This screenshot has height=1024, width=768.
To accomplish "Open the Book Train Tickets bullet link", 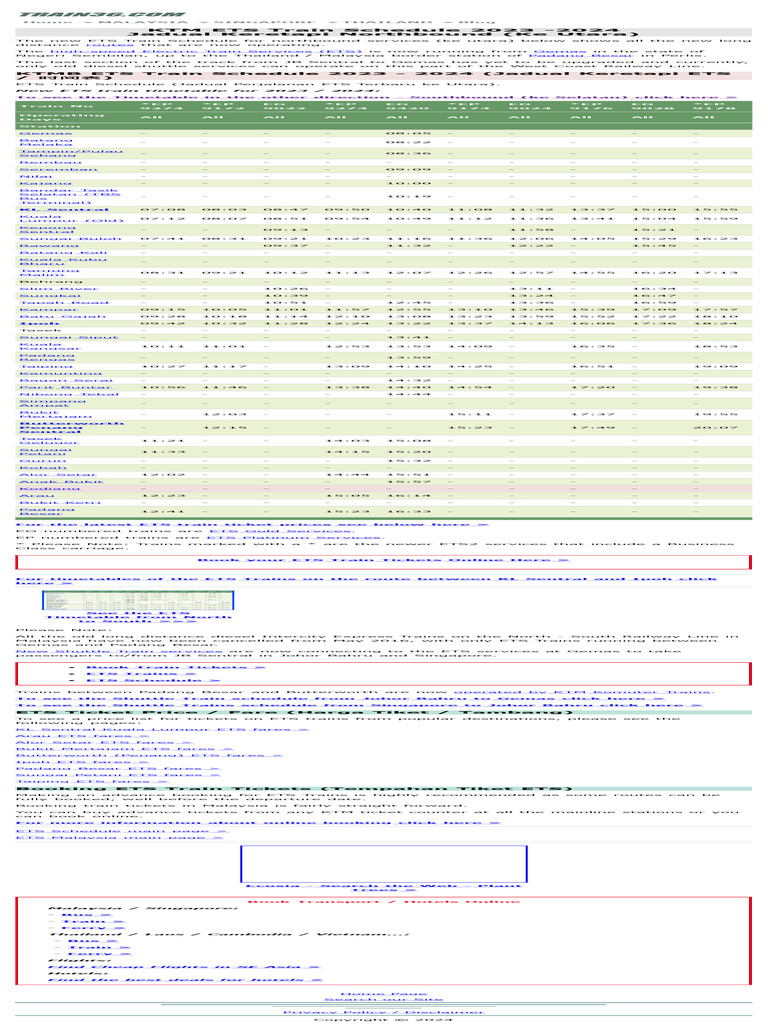I will coord(176,667).
